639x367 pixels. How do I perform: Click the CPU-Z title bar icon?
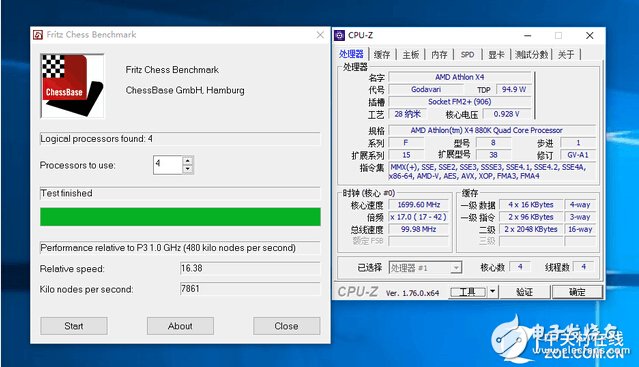pos(339,35)
